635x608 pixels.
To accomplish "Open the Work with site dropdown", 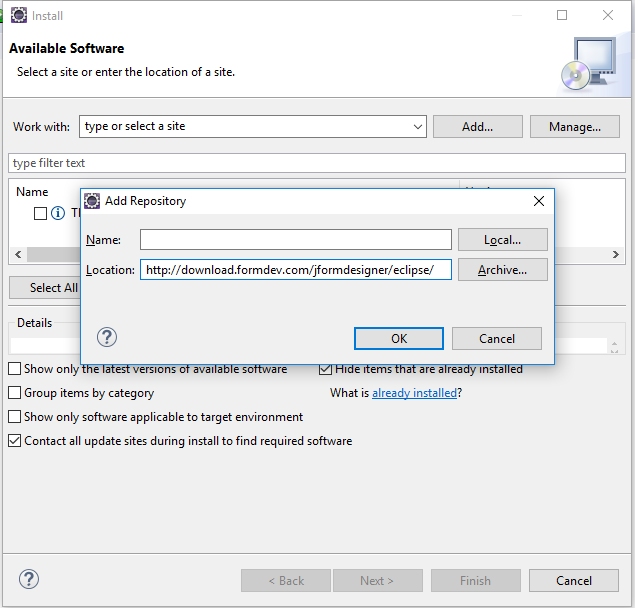I will point(418,127).
